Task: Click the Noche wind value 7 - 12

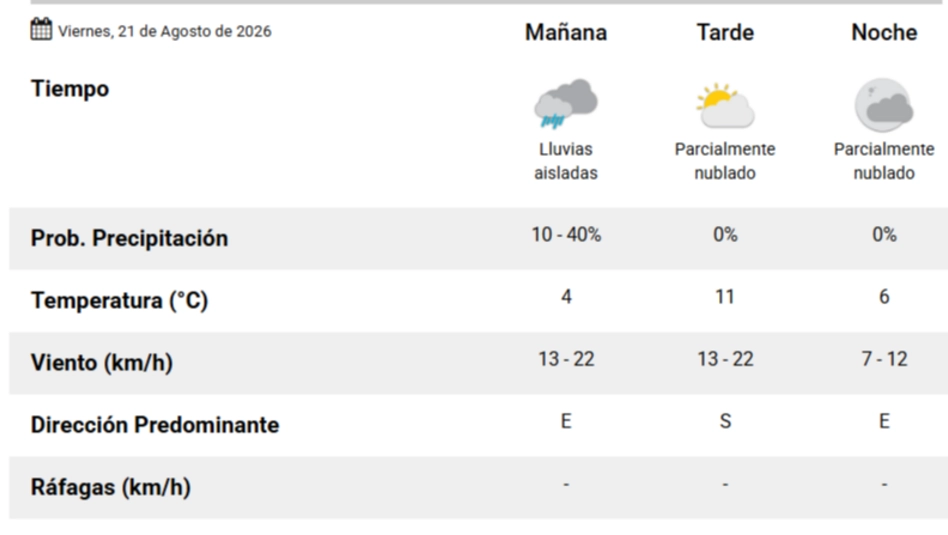Action: 884,359
